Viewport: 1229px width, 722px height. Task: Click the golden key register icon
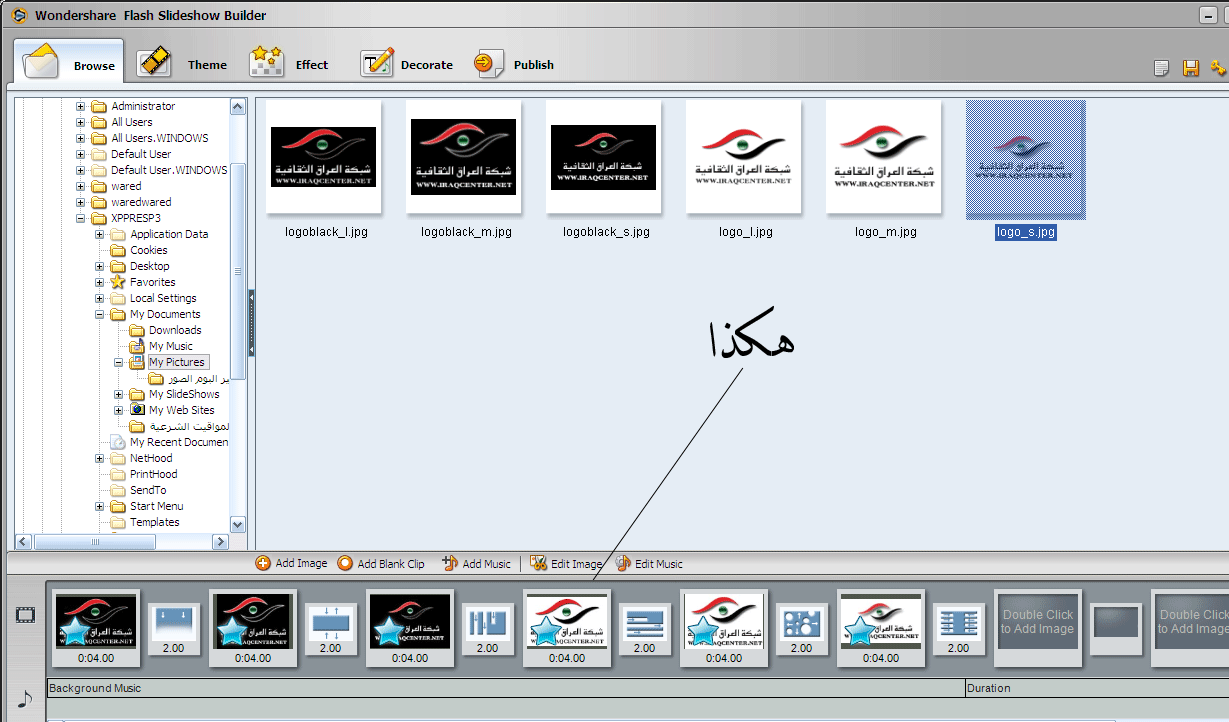(x=1218, y=68)
